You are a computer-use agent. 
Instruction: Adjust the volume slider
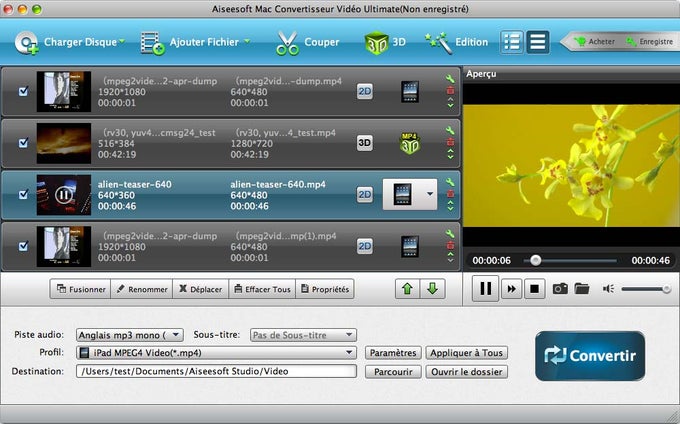[646, 289]
